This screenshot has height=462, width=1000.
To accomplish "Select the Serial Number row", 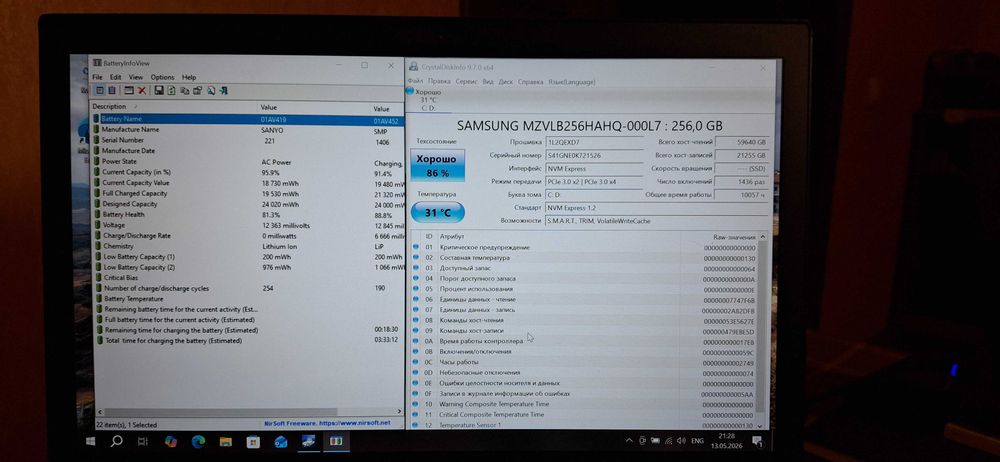I will pos(249,140).
